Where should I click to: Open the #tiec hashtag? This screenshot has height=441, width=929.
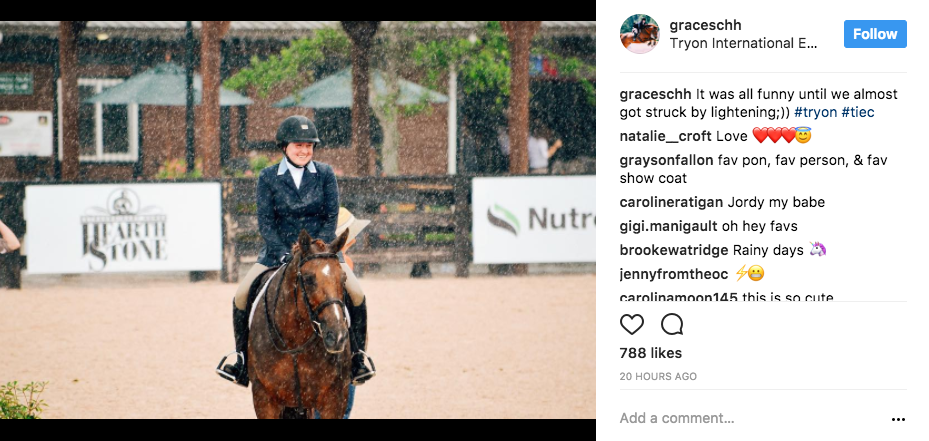click(x=858, y=112)
